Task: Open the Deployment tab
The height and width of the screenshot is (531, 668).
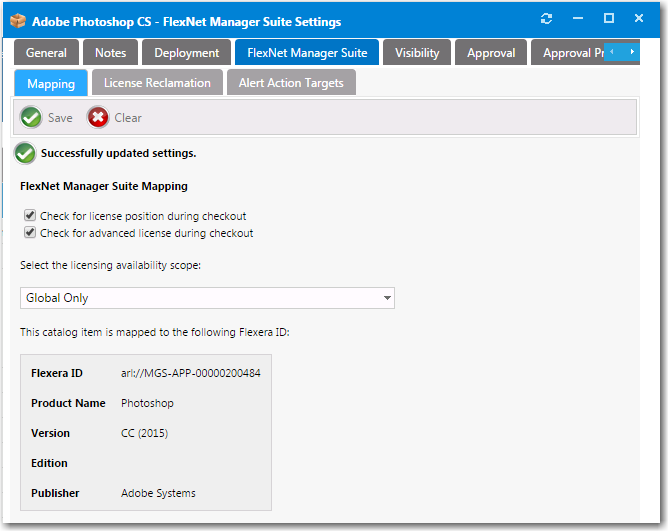Action: click(x=186, y=53)
